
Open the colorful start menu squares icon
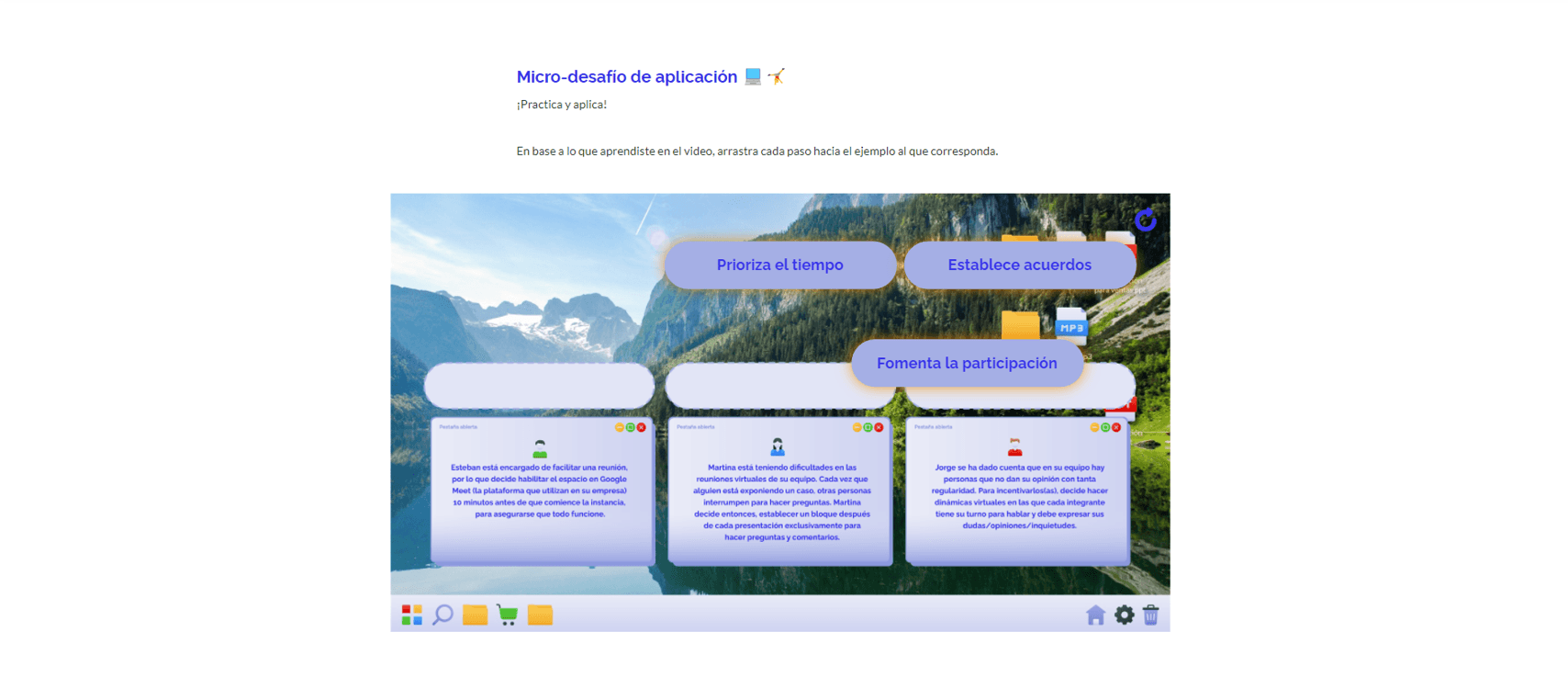(412, 615)
